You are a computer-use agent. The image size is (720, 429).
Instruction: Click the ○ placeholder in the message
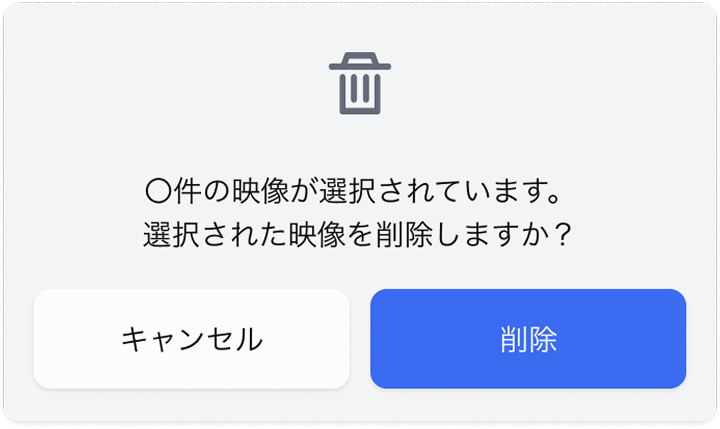[158, 191]
